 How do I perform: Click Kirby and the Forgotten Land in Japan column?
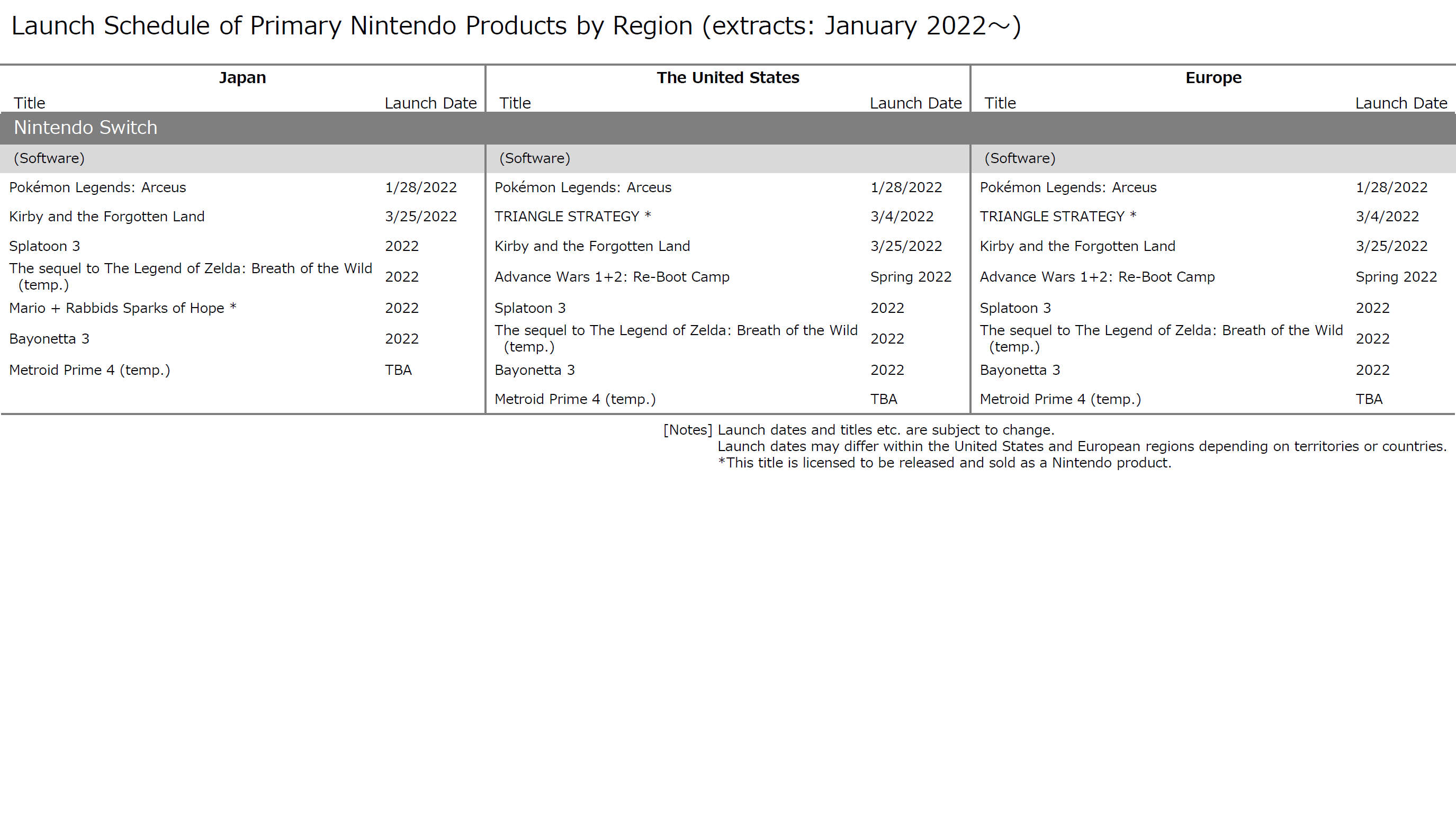click(x=107, y=217)
